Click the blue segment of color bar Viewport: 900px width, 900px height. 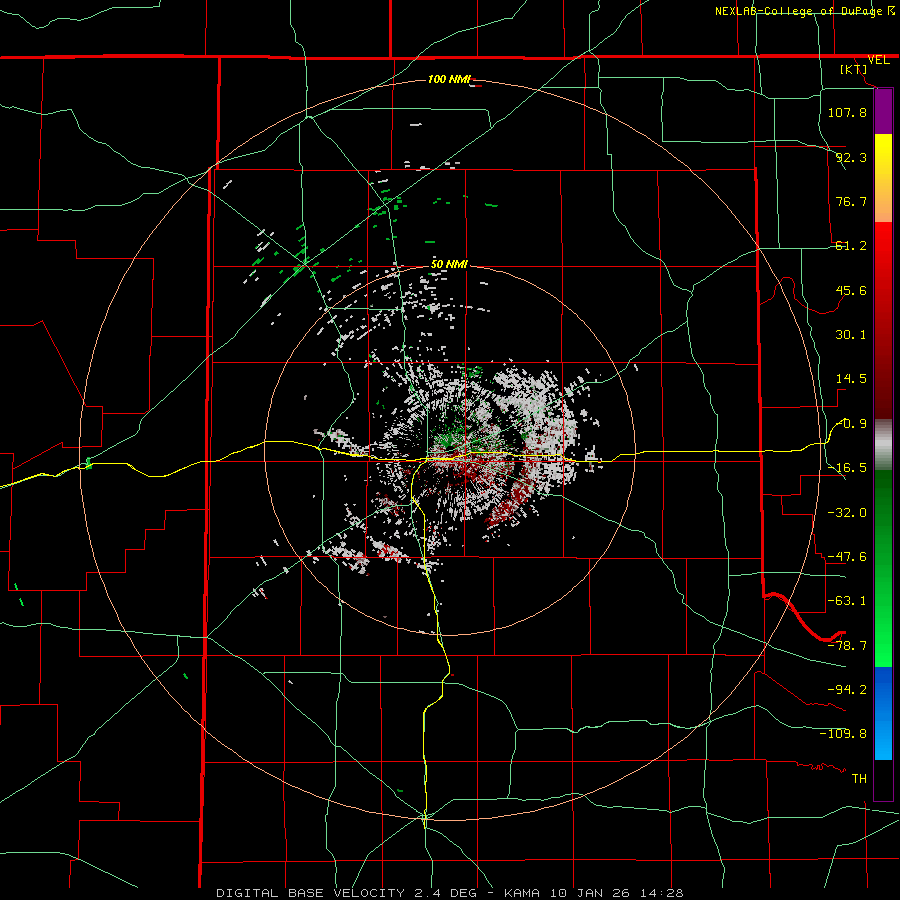coord(883,713)
